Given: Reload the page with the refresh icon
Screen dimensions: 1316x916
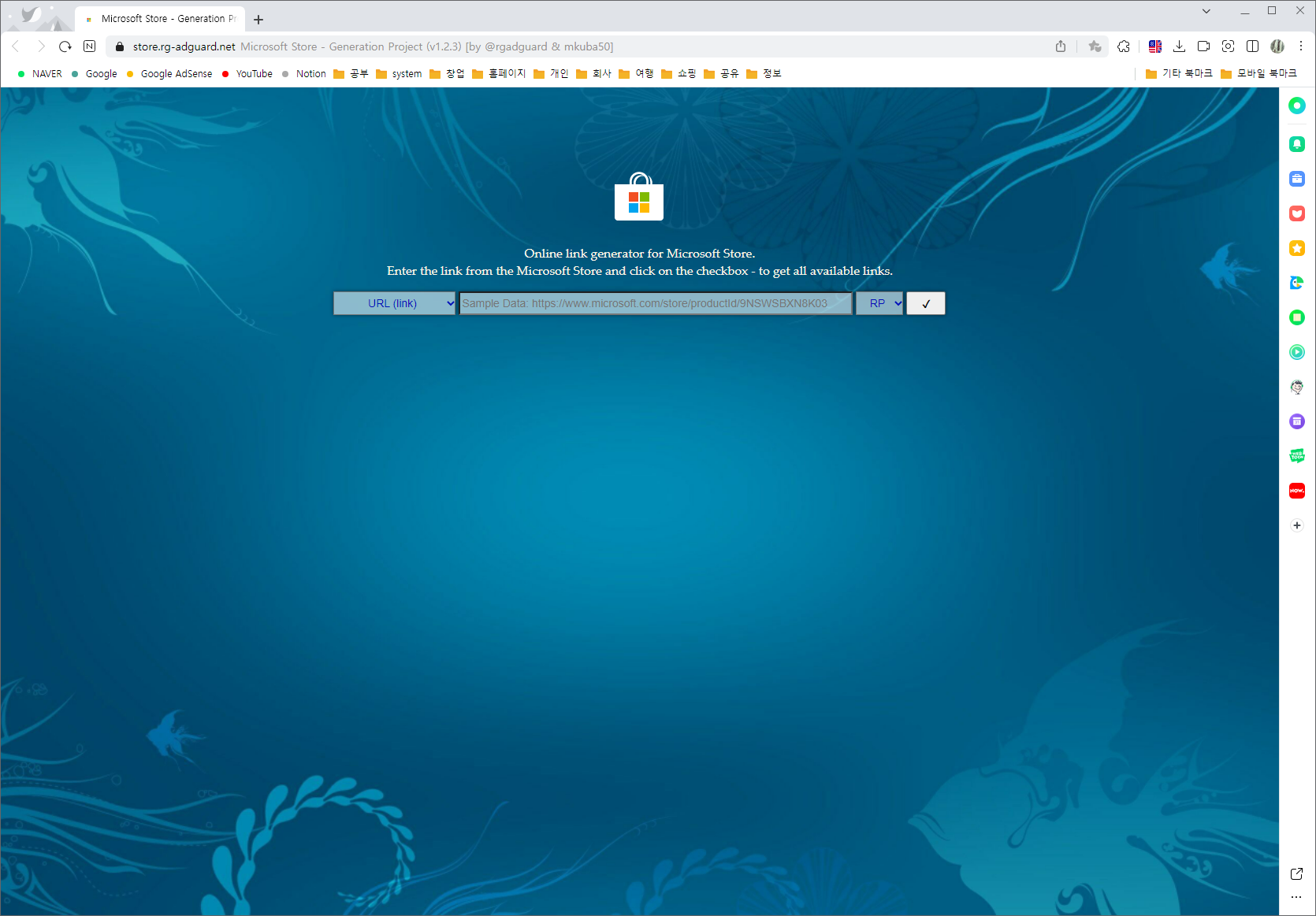Looking at the screenshot, I should point(65,46).
